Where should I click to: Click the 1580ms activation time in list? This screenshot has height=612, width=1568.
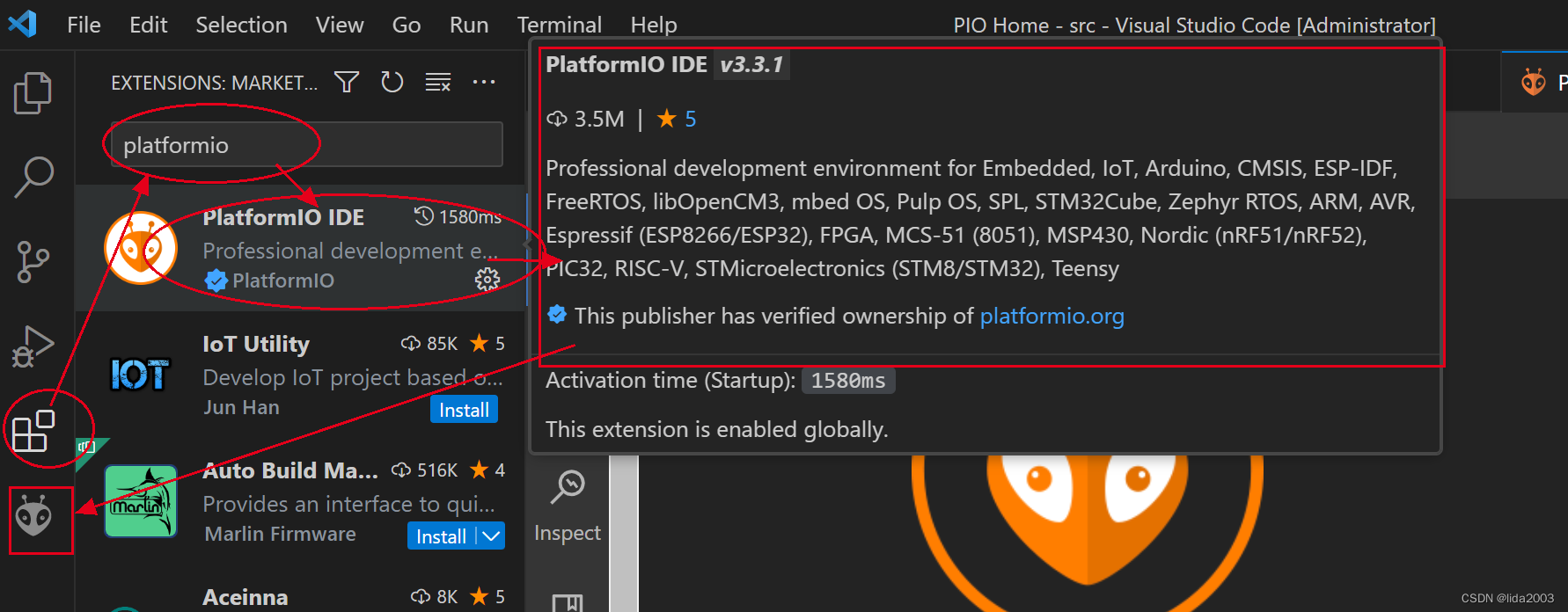click(x=470, y=217)
